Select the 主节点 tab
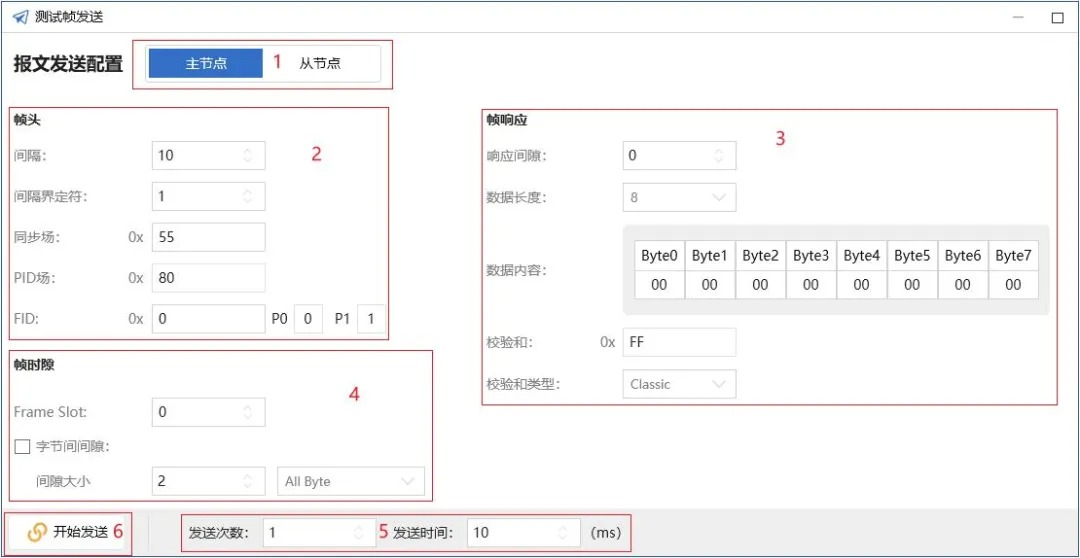This screenshot has width=1080, height=558. (x=206, y=64)
